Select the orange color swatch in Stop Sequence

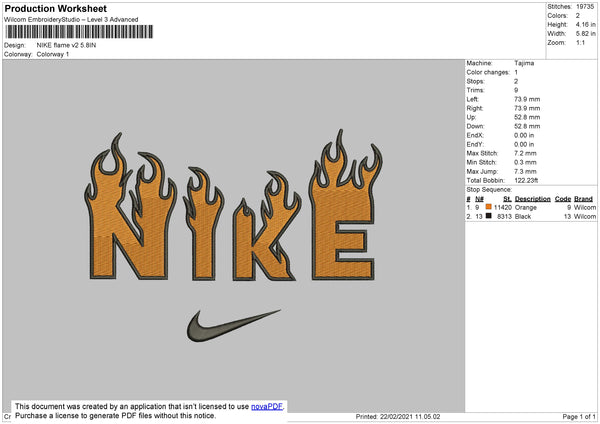click(x=489, y=207)
